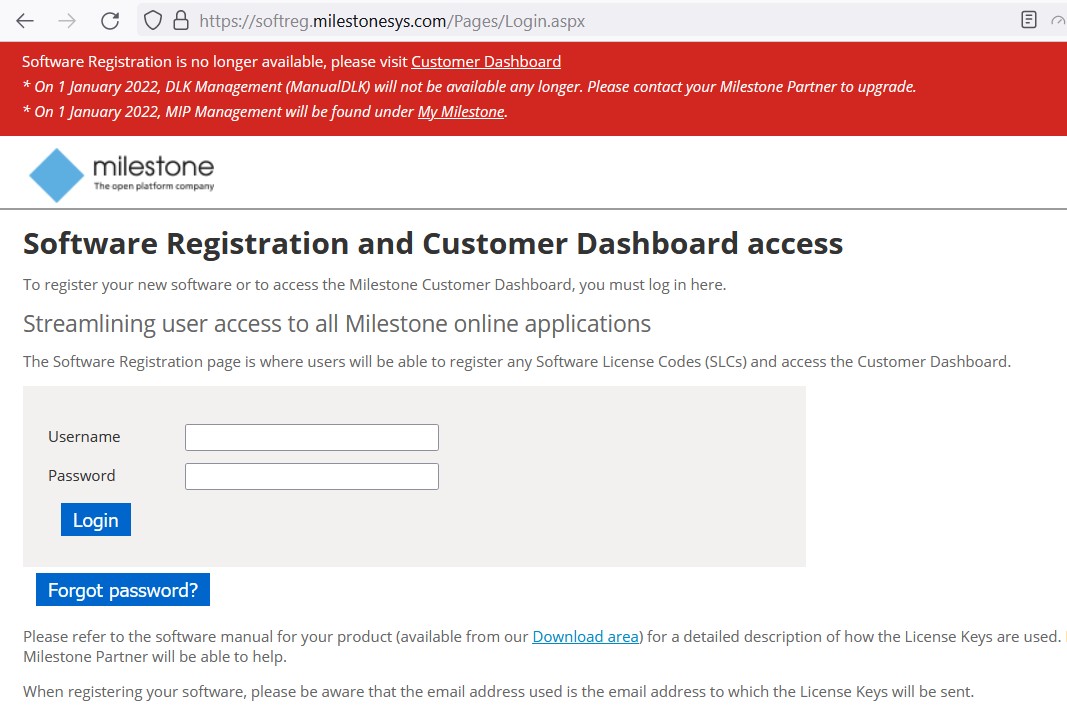
Task: Open the Customer Dashboard link
Action: pos(485,61)
